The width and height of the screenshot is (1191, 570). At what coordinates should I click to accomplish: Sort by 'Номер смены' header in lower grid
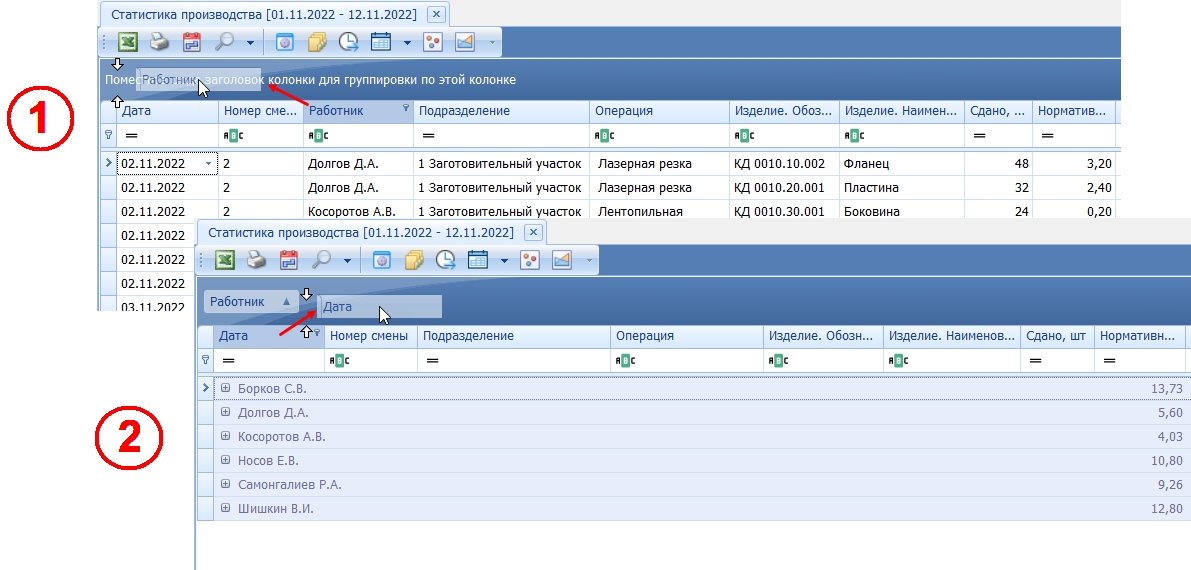coord(371,336)
